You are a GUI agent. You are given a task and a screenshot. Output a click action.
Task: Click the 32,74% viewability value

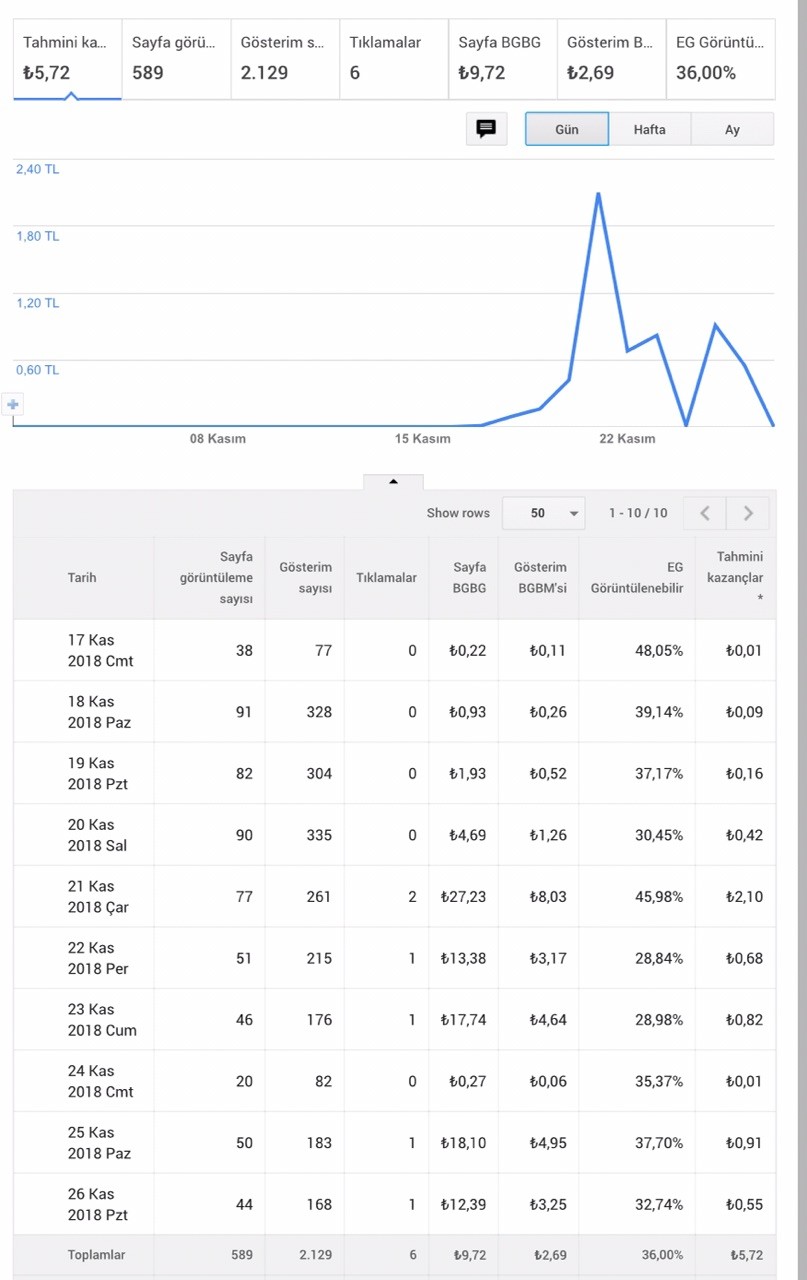[659, 1205]
